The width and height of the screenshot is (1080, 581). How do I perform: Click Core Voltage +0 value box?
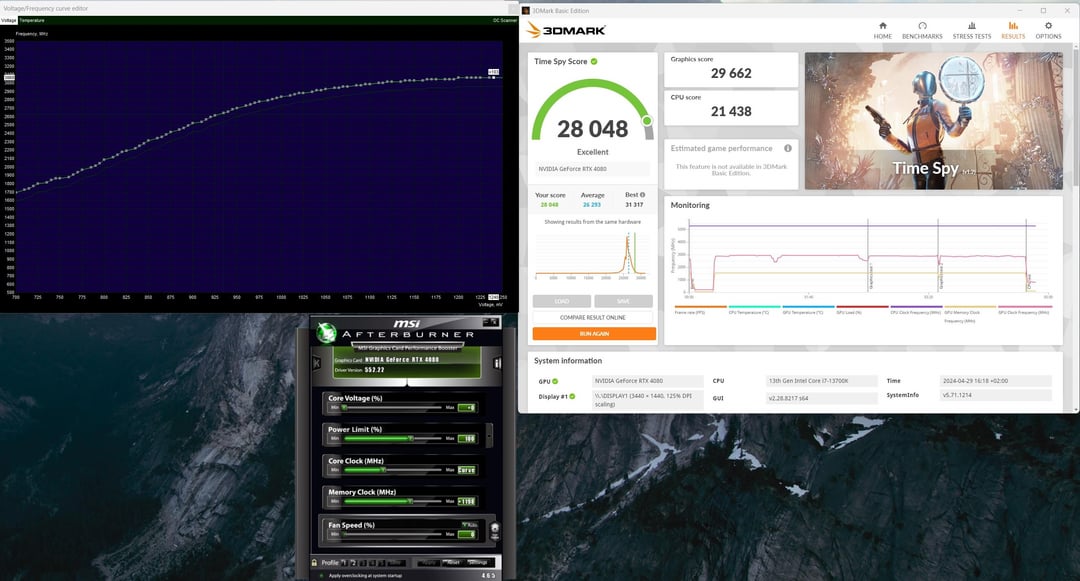[466, 408]
